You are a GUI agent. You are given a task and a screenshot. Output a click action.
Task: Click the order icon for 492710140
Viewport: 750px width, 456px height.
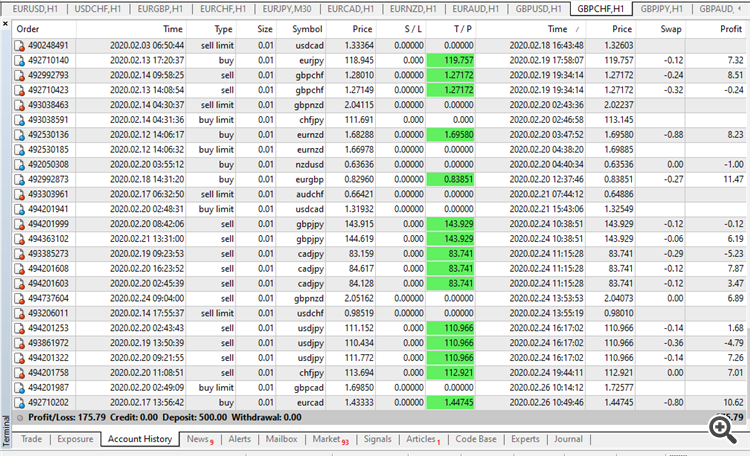point(19,61)
